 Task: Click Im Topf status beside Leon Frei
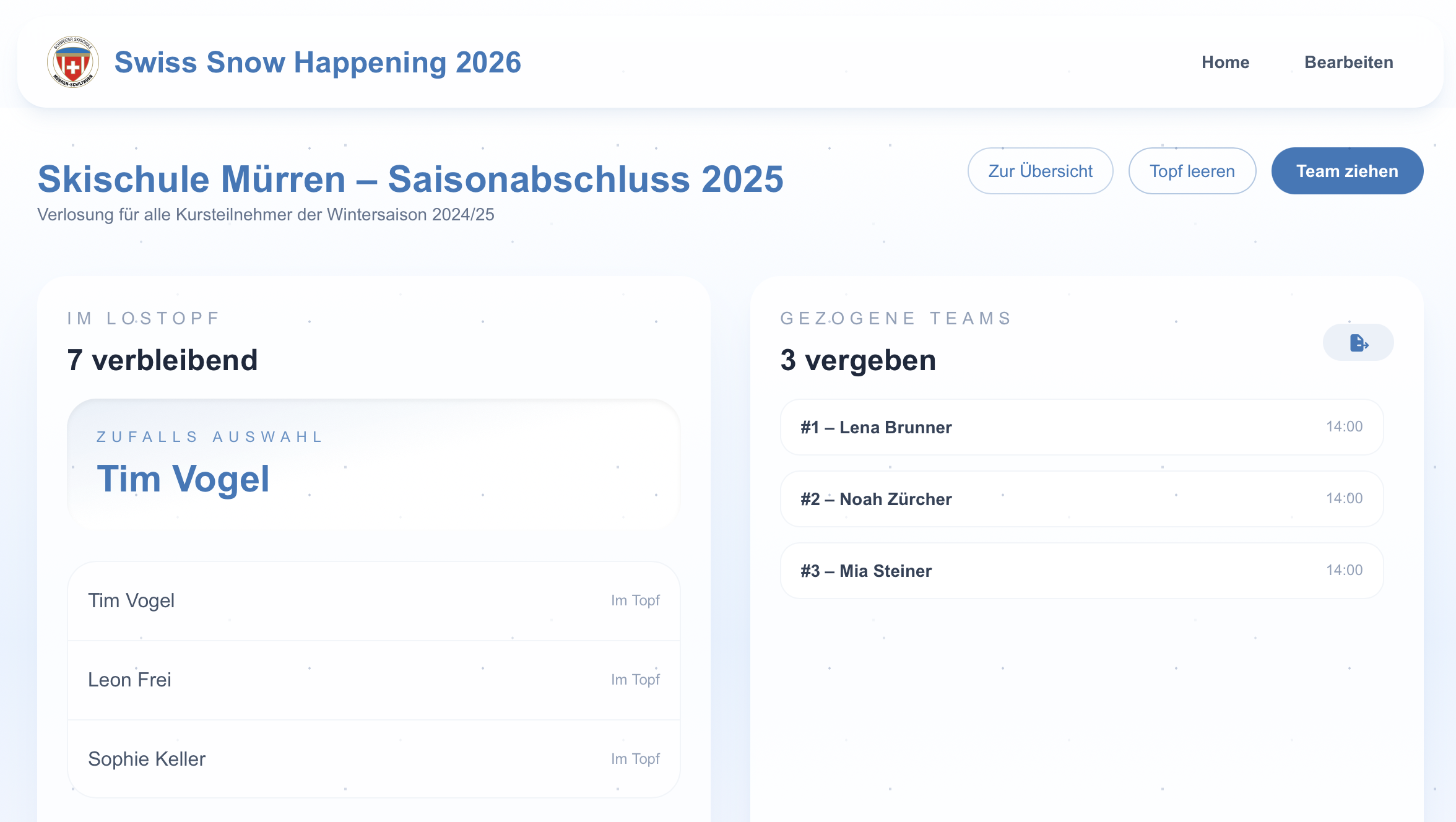635,680
